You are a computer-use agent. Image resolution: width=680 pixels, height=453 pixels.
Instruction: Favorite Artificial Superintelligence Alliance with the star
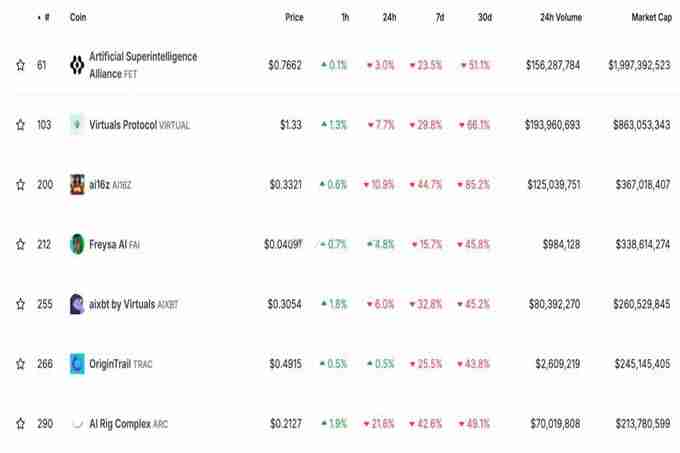[20, 65]
